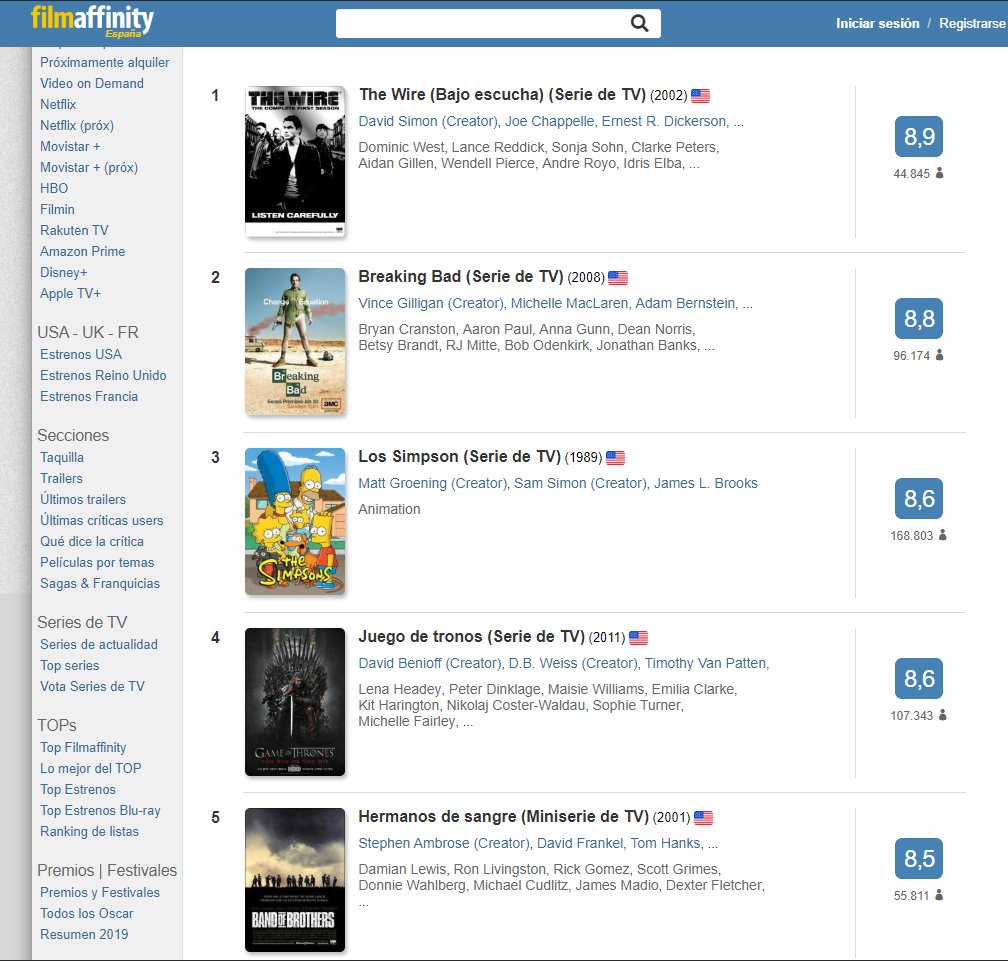Open the Los Simpson poster image
1008x961 pixels.
click(x=294, y=520)
